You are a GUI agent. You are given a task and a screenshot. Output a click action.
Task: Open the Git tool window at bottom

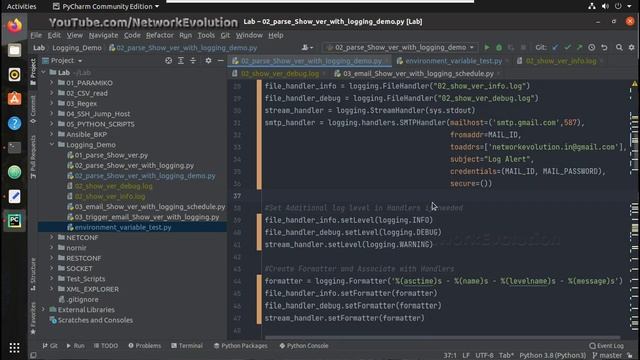50,346
